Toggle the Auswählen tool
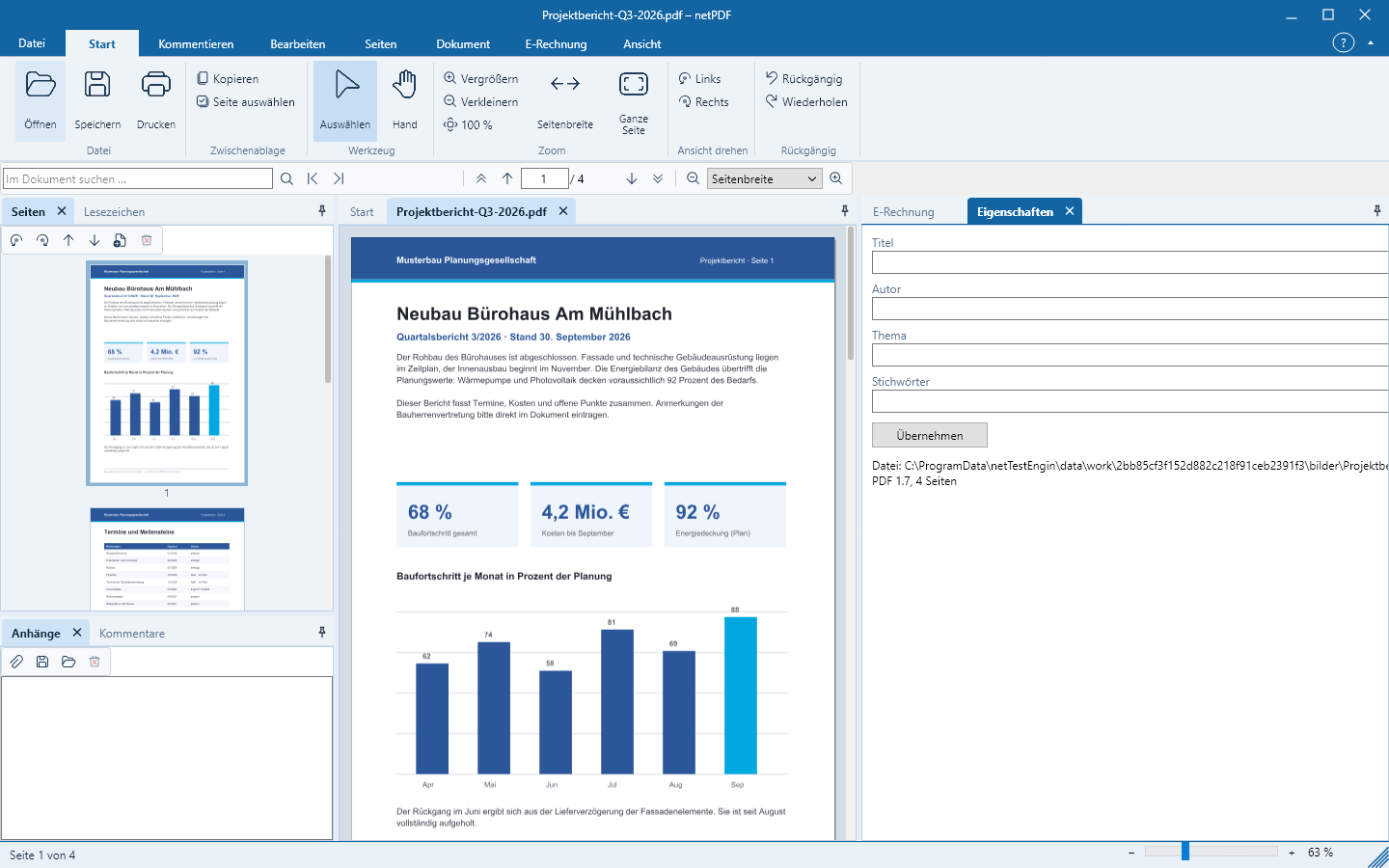Screen dimensions: 1389x868 pyautogui.click(x=345, y=100)
